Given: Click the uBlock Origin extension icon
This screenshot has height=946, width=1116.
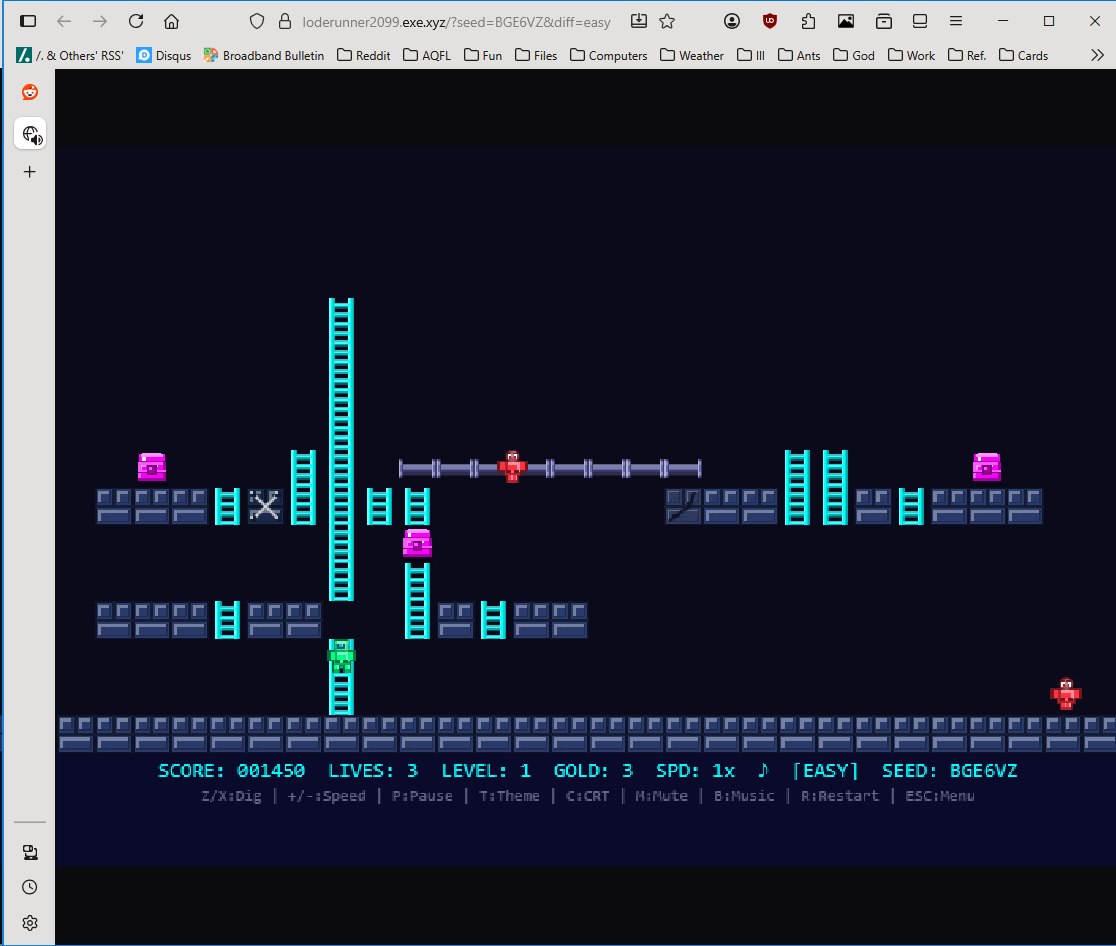Looking at the screenshot, I should [x=769, y=21].
